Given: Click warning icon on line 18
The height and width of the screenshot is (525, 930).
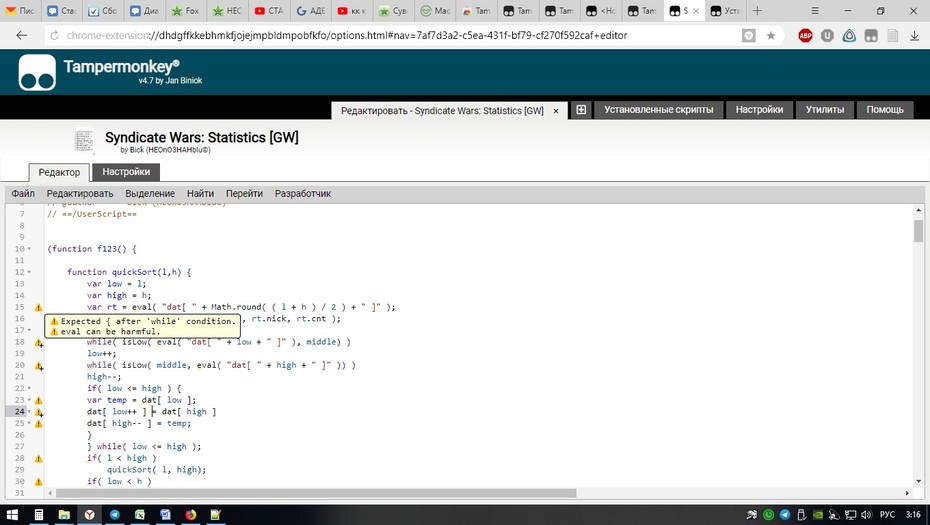Looking at the screenshot, I should 39,342.
